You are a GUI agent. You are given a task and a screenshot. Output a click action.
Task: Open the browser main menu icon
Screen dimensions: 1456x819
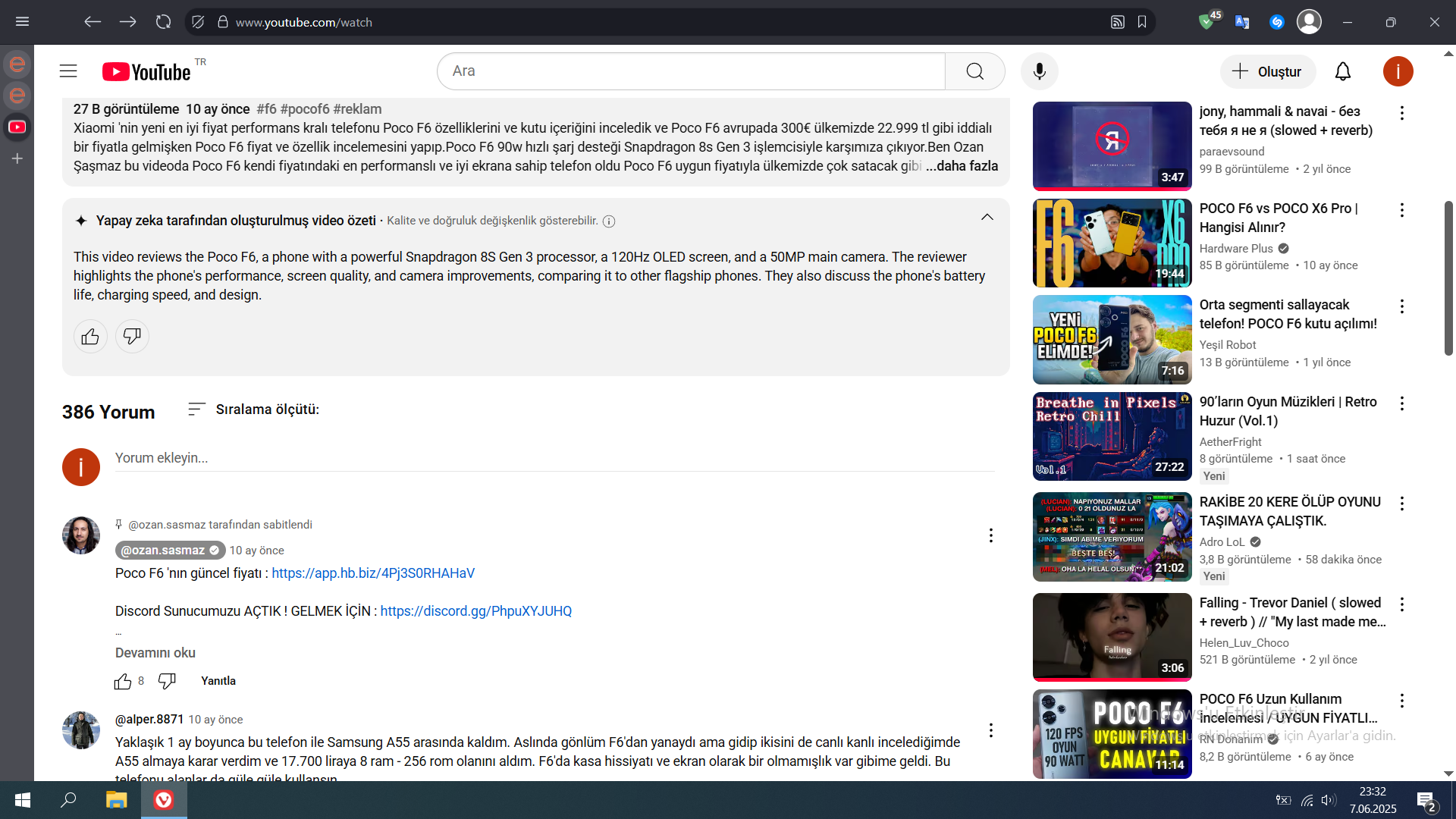point(22,22)
